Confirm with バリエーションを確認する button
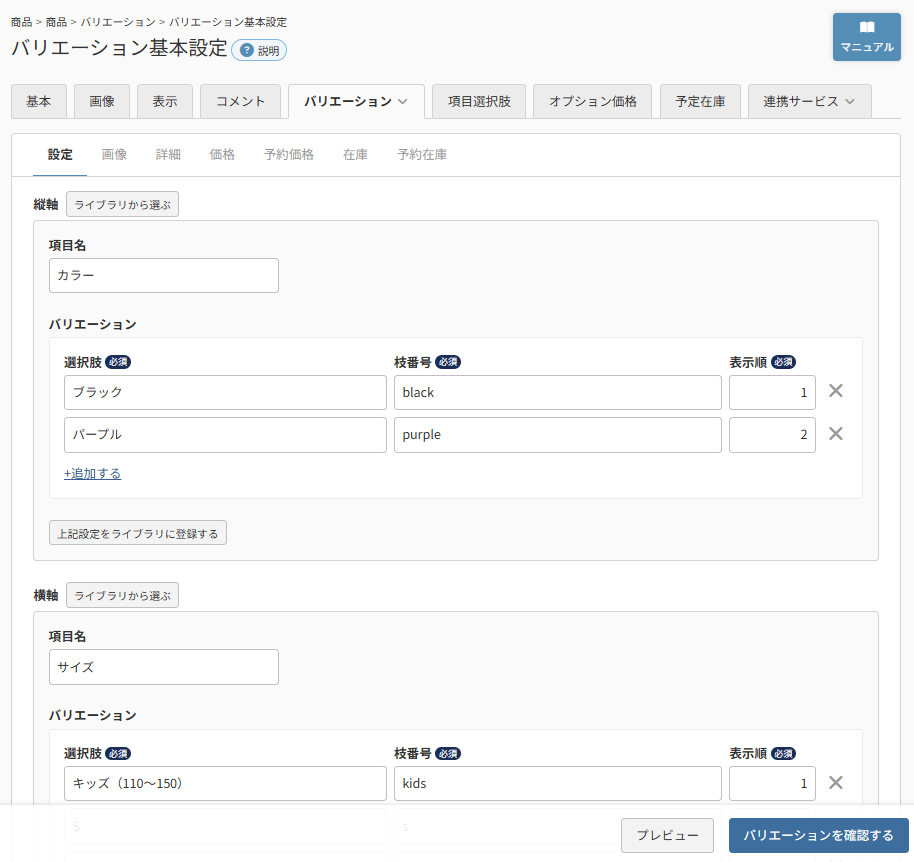 [818, 835]
